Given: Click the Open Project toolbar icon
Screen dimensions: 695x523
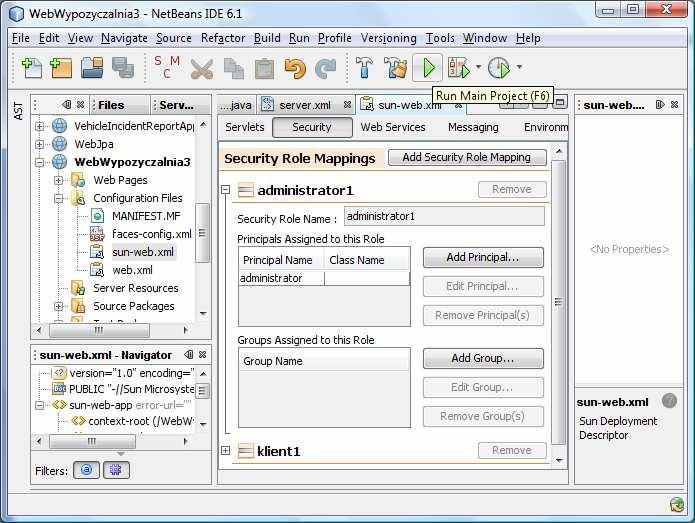Looking at the screenshot, I should (x=92, y=68).
